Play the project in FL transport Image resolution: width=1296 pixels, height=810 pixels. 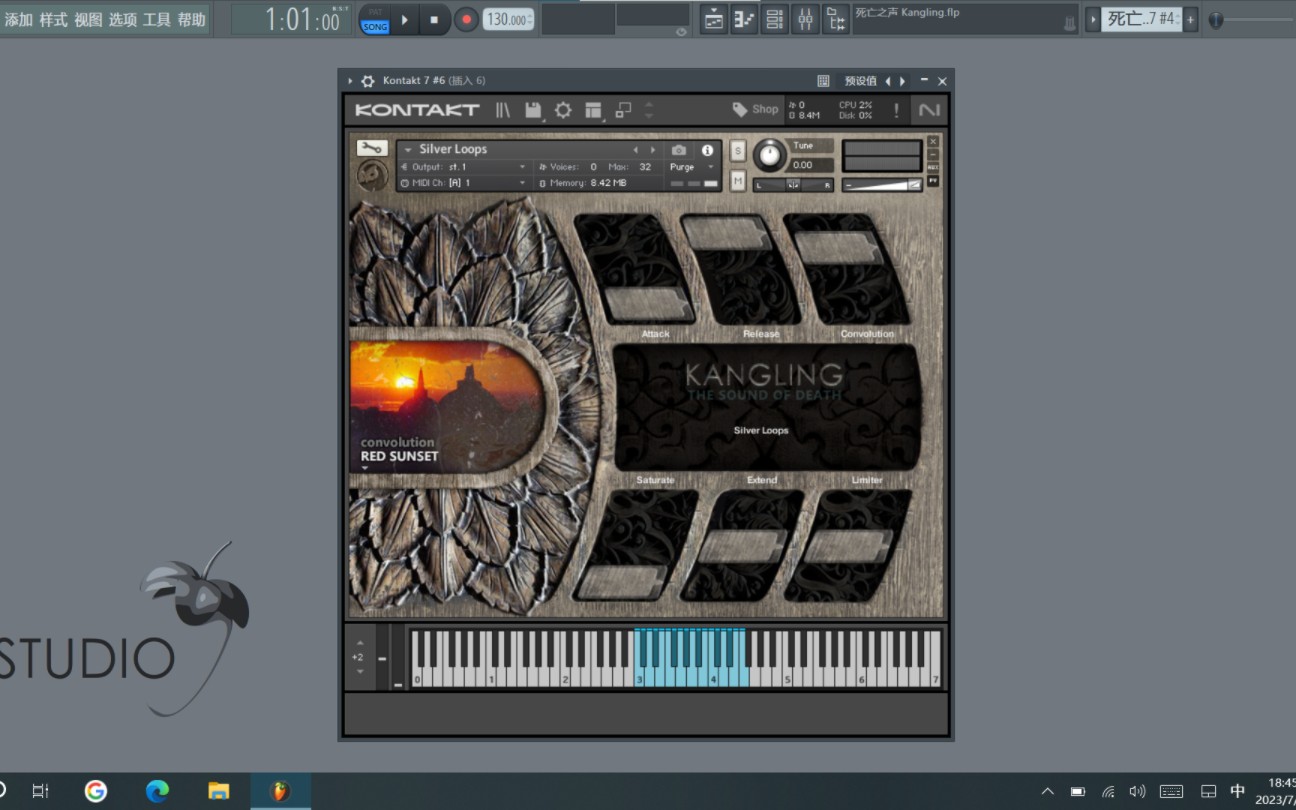pos(405,19)
